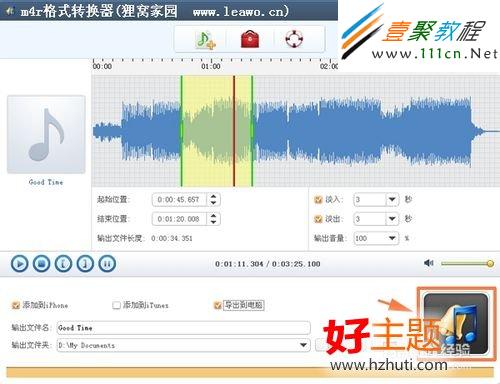Click the start position field 0:00:45.657
The image size is (500, 384).
click(179, 200)
